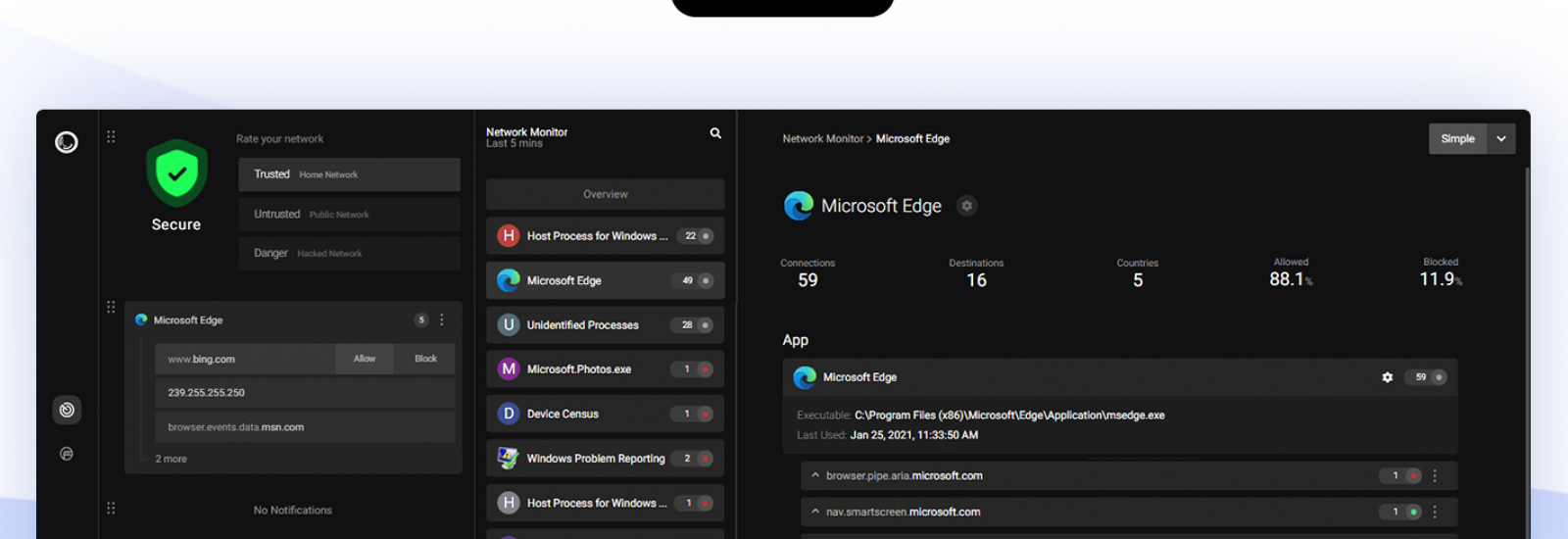Toggle the indicator on Windows Problem Reporting
This screenshot has height=539, width=1568.
[x=692, y=459]
